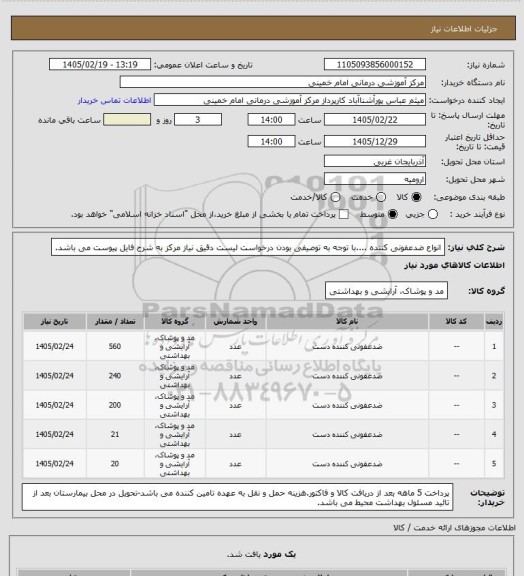Image resolution: width=524 pixels, height=576 pixels.
Task: Click ضدعفونی کننده دست in row 1
Action: point(347,346)
